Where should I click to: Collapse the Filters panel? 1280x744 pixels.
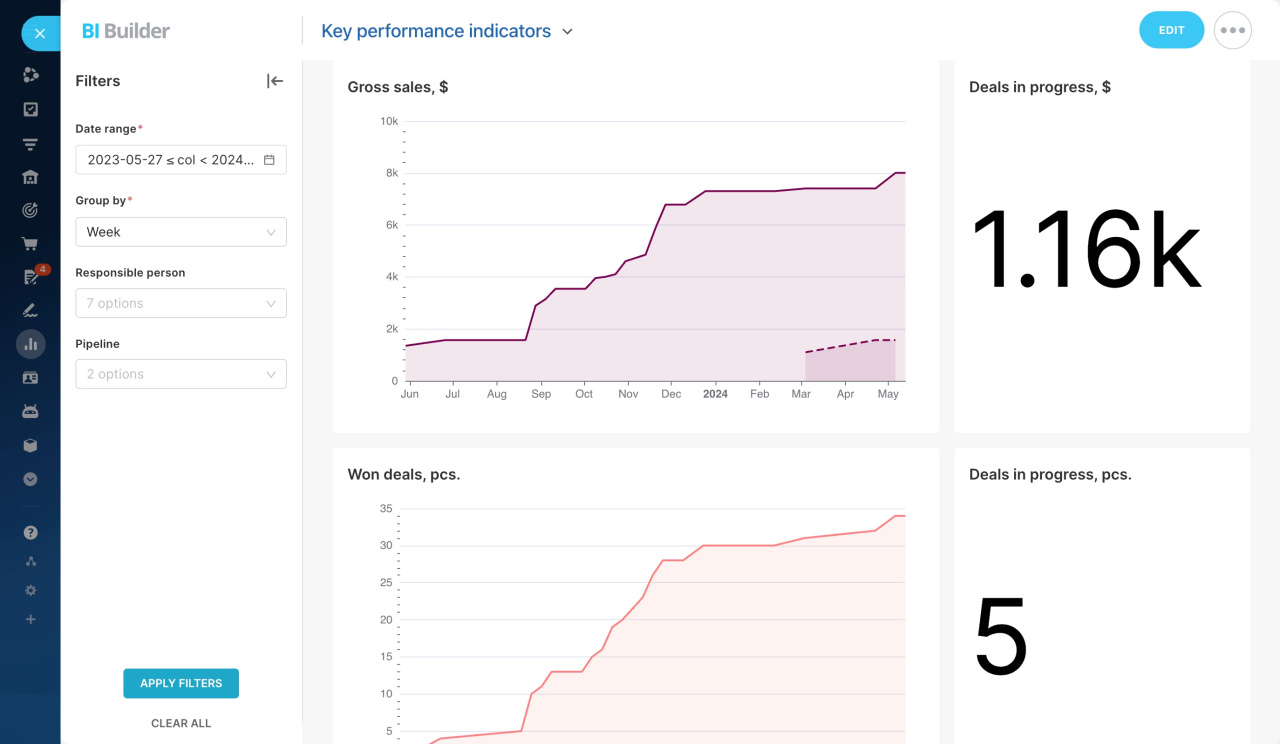coord(275,81)
